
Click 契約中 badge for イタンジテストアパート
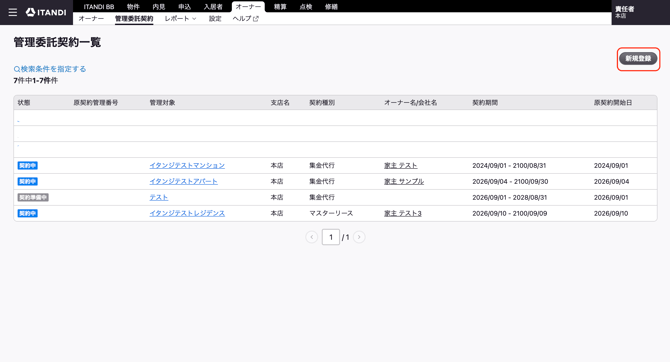click(x=28, y=182)
